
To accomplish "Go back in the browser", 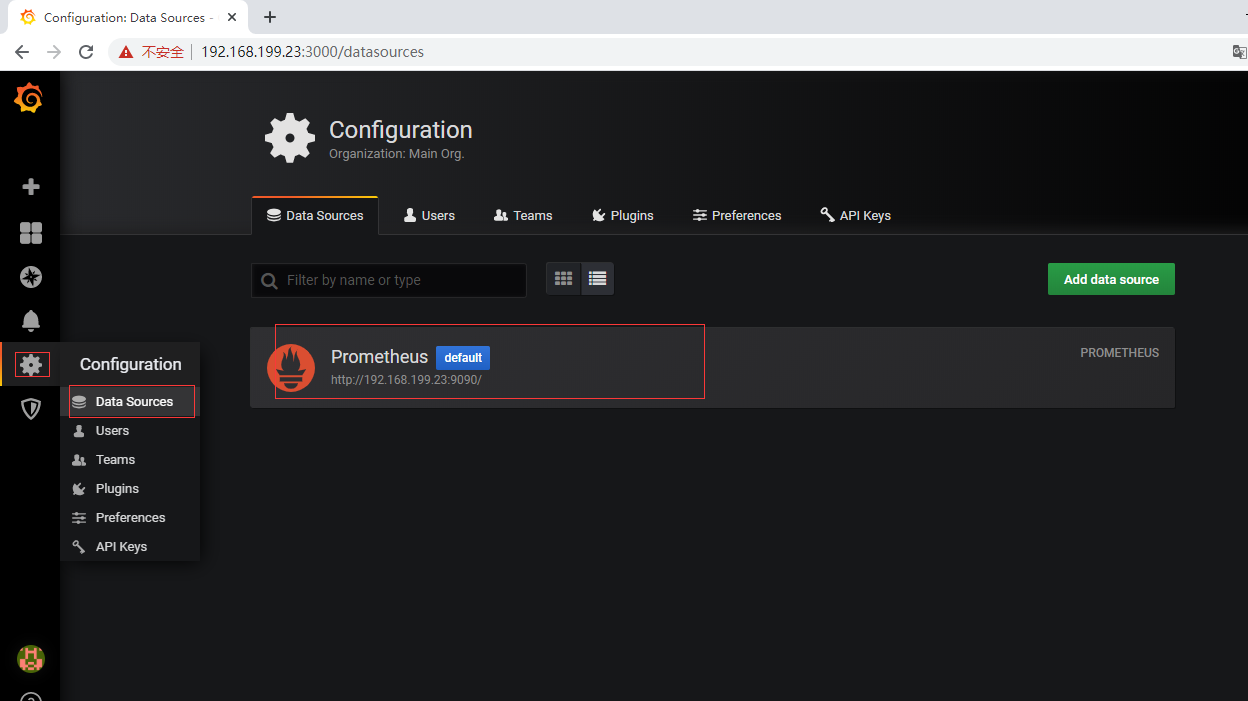I will (22, 52).
